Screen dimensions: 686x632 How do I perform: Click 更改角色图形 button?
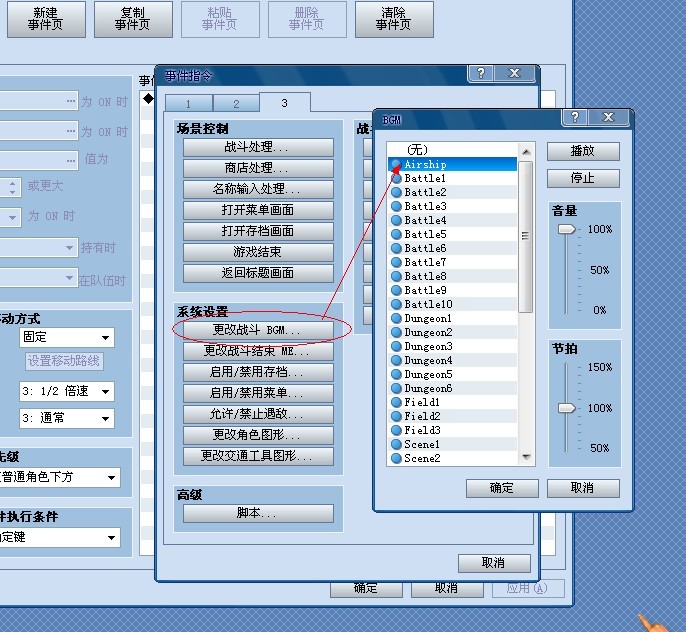pos(258,435)
